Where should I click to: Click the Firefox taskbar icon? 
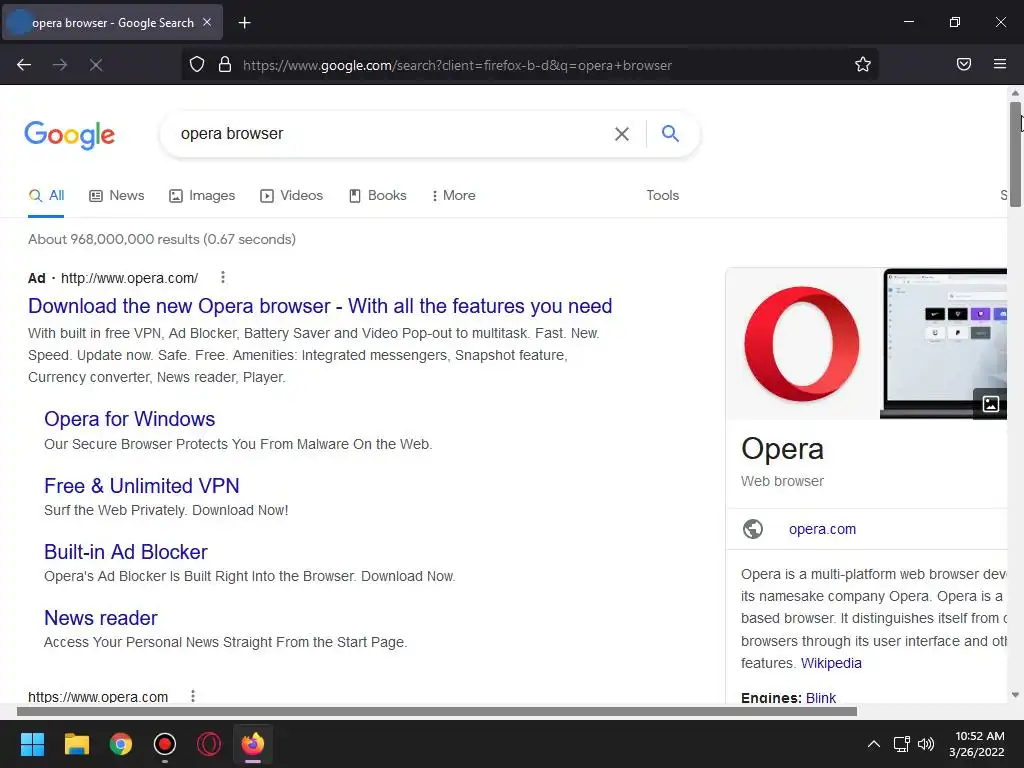(253, 744)
